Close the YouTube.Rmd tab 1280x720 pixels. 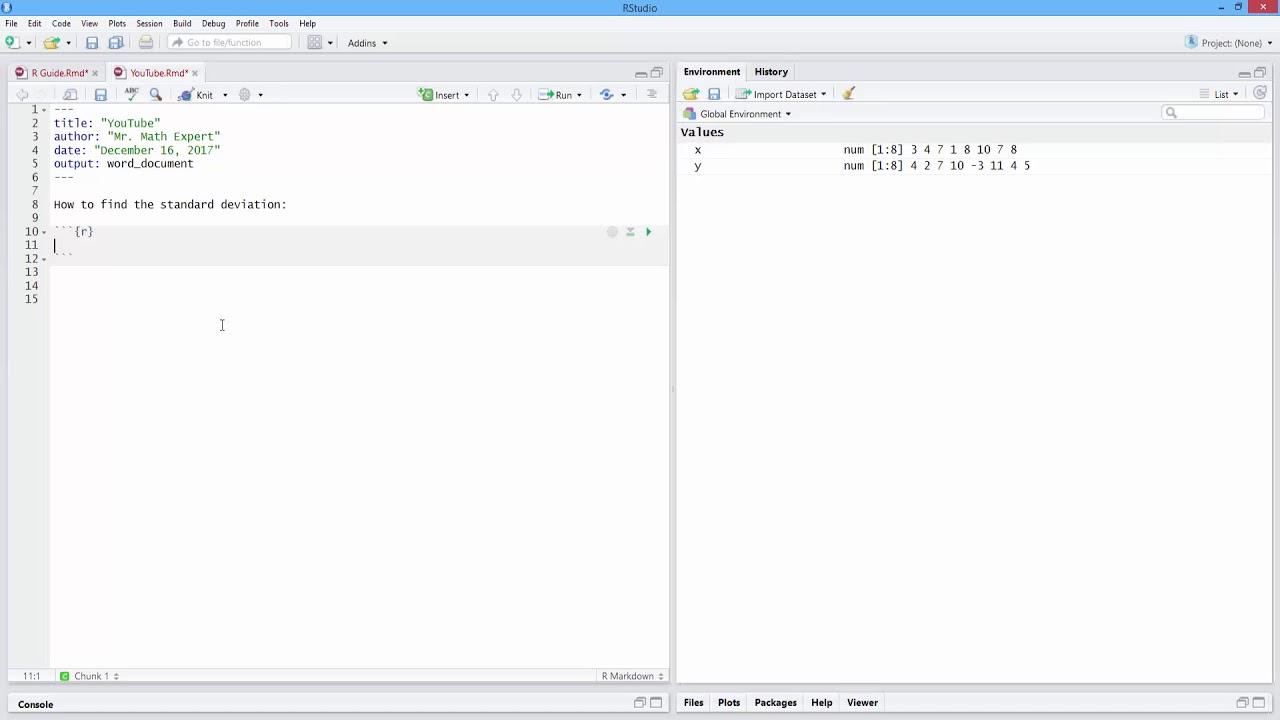click(195, 73)
